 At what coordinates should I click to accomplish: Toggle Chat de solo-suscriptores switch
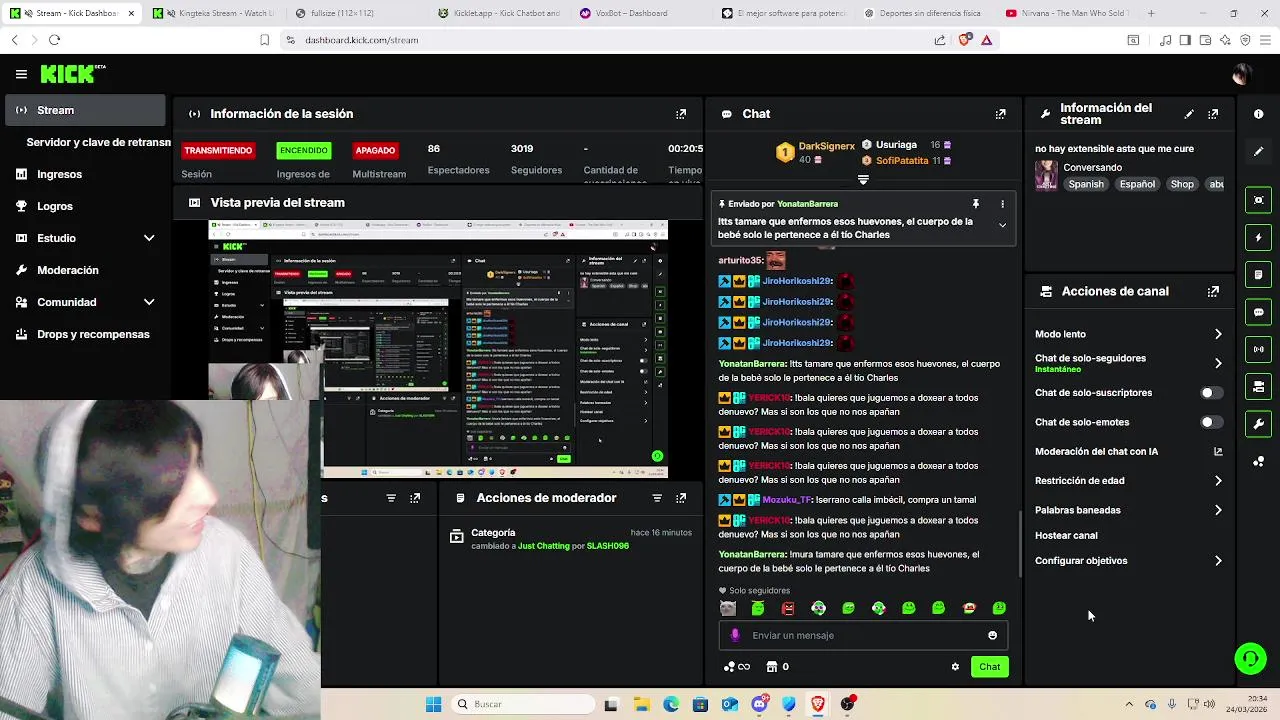tap(1211, 393)
